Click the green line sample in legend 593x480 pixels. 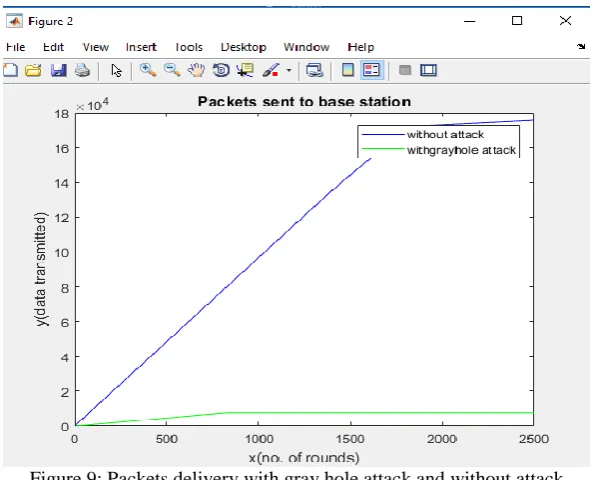[383, 149]
